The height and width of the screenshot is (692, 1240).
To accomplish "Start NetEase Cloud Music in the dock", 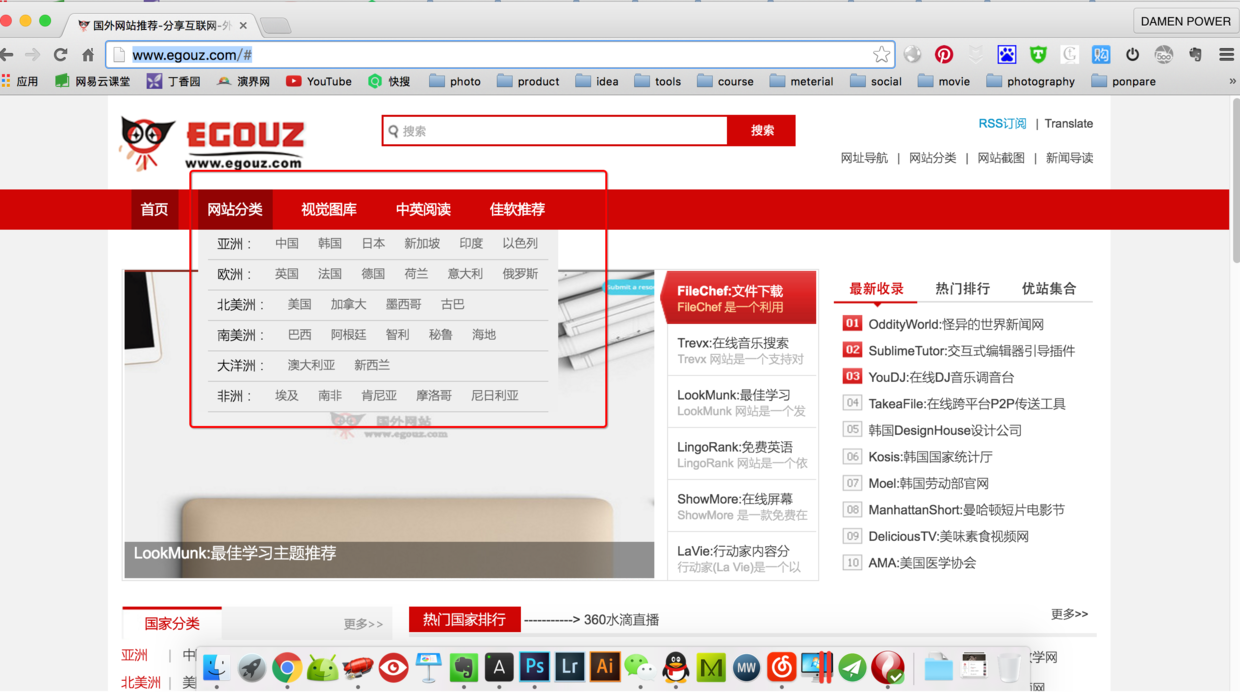I will 781,666.
